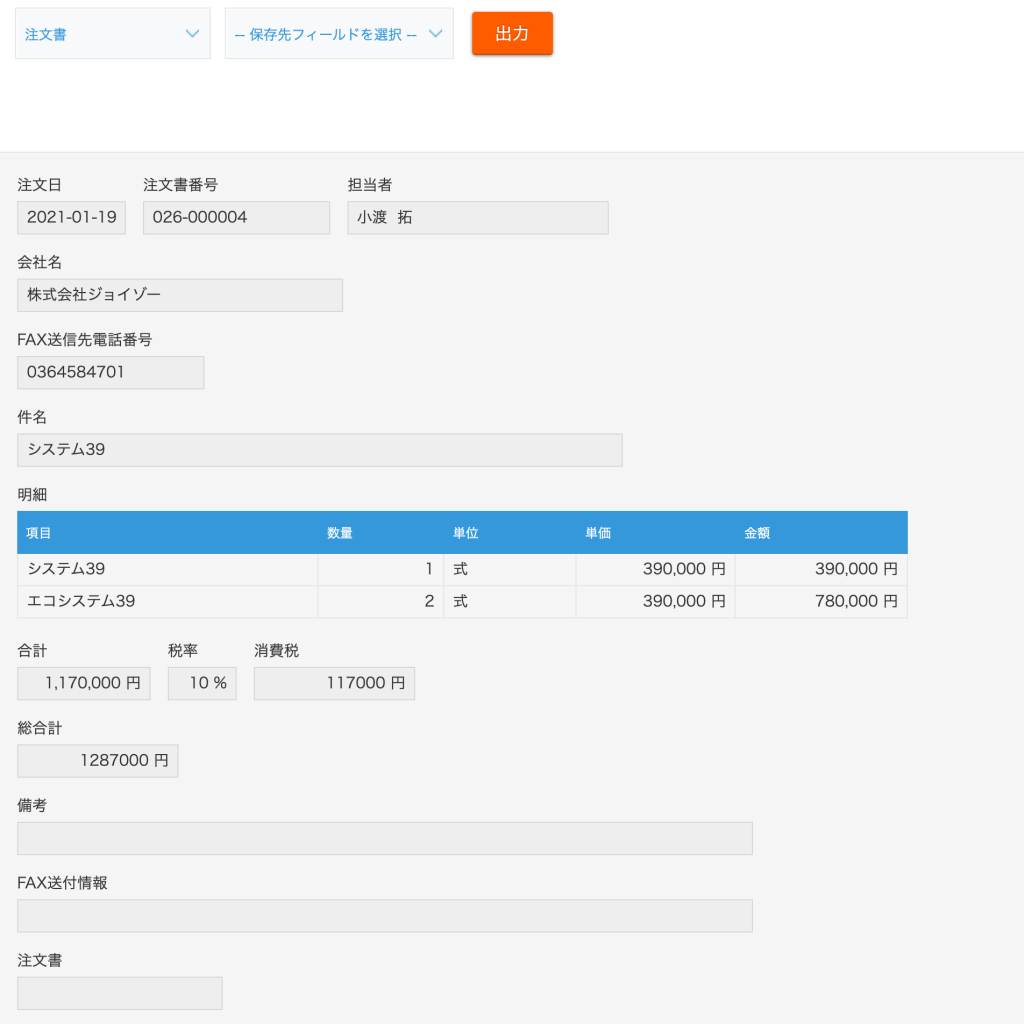
Task: Open the 注文書 template dropdown
Action: click(x=112, y=34)
